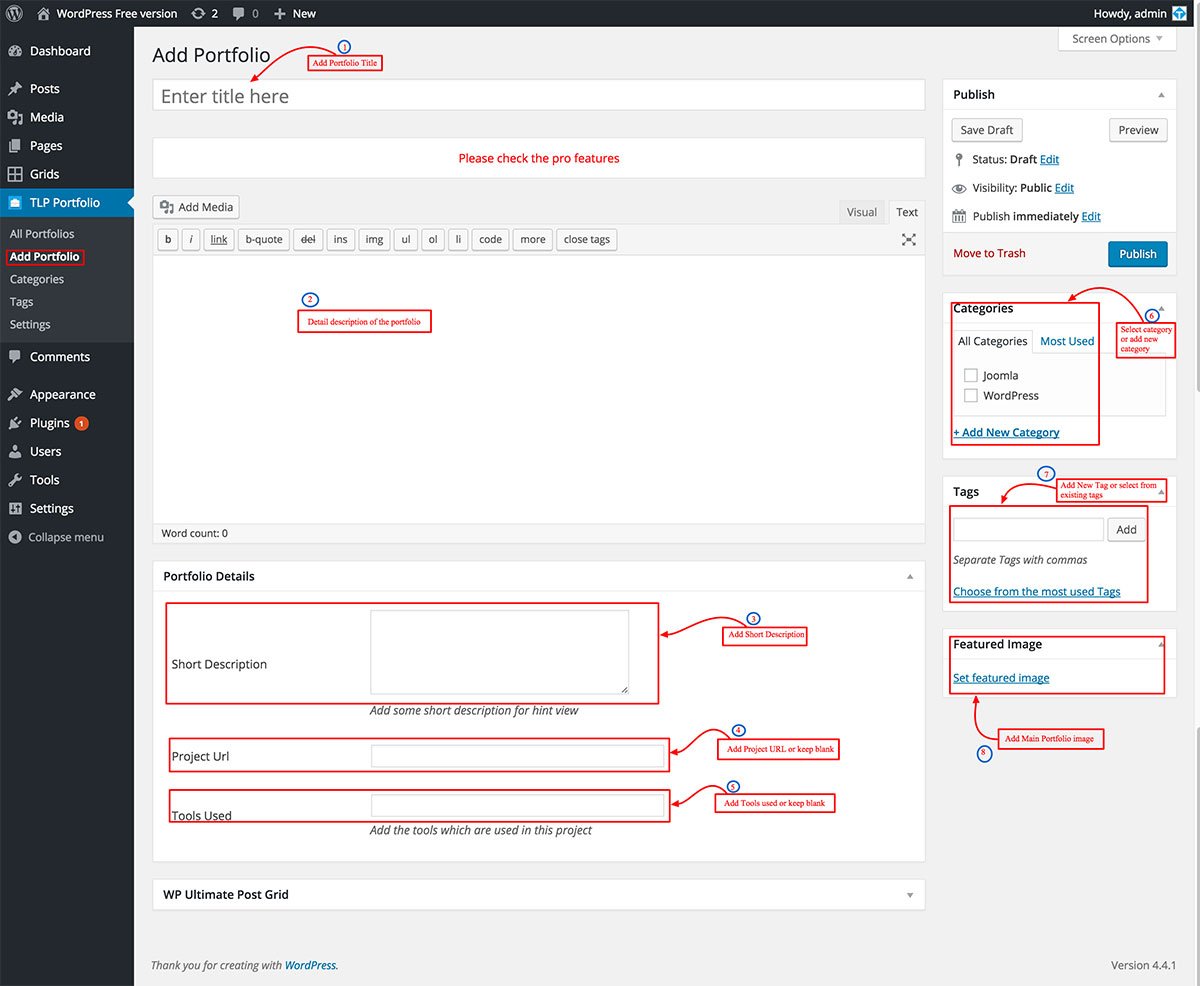The height and width of the screenshot is (986, 1200).
Task: Insert del strikethrough tag
Action: (x=308, y=240)
